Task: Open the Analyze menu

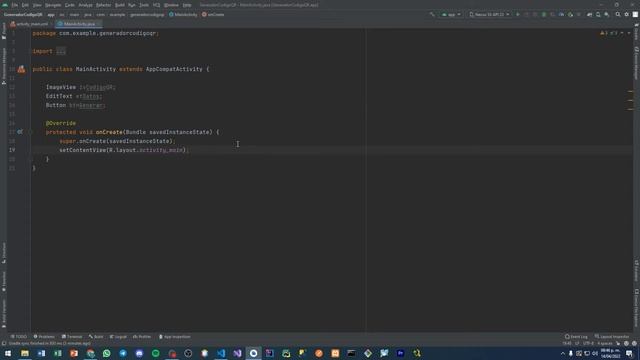Action: (x=86, y=5)
